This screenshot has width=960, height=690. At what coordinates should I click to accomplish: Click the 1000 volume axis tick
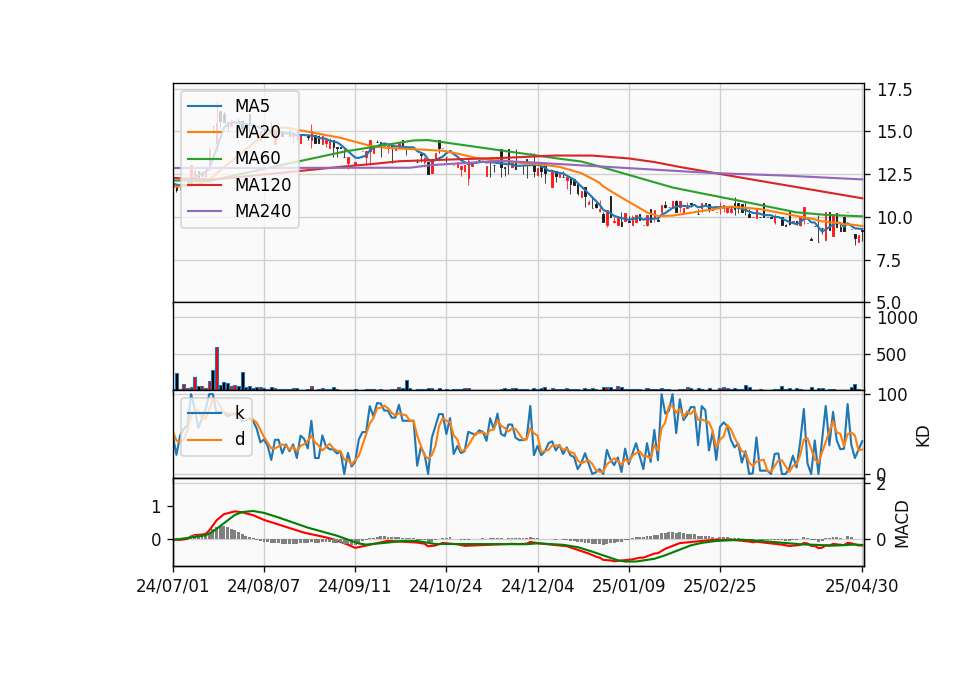coord(898,318)
